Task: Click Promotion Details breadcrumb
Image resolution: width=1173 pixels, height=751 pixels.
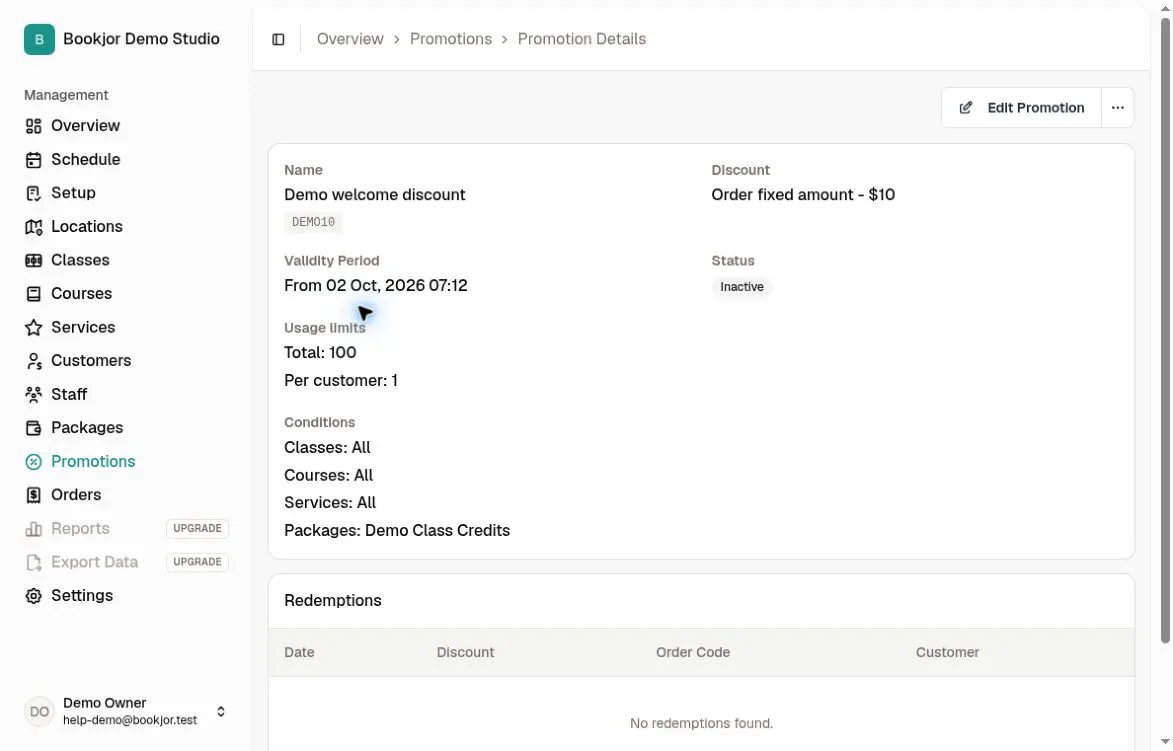Action: point(582,39)
